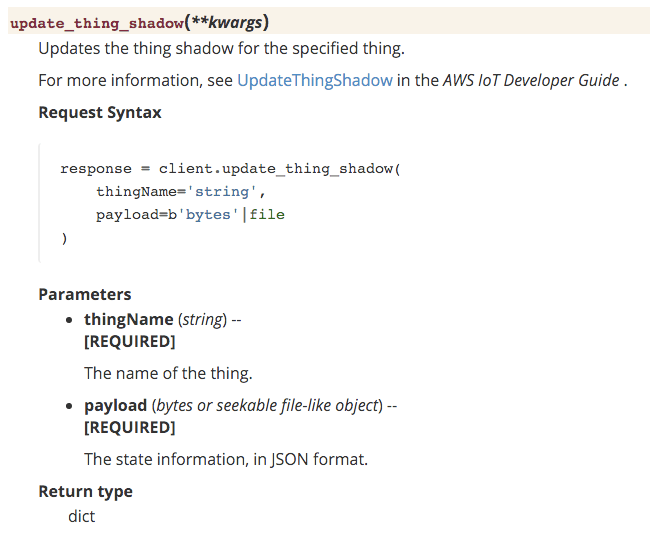Viewport: 650px width, 538px height.
Task: Click the closing parenthesis in the code block
Action: click(64, 238)
